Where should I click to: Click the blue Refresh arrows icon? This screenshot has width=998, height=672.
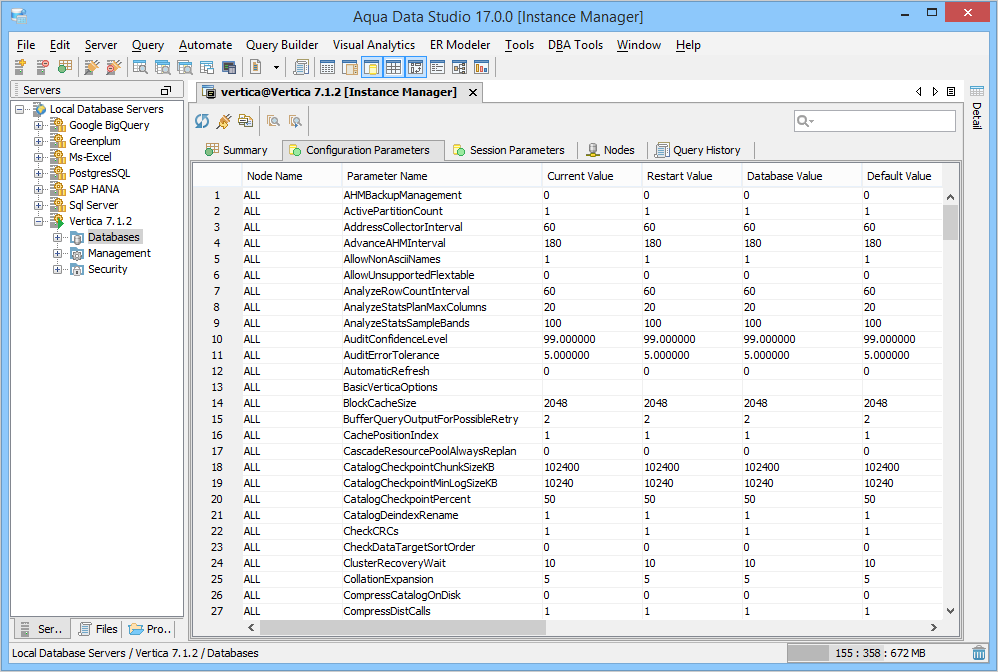202,121
